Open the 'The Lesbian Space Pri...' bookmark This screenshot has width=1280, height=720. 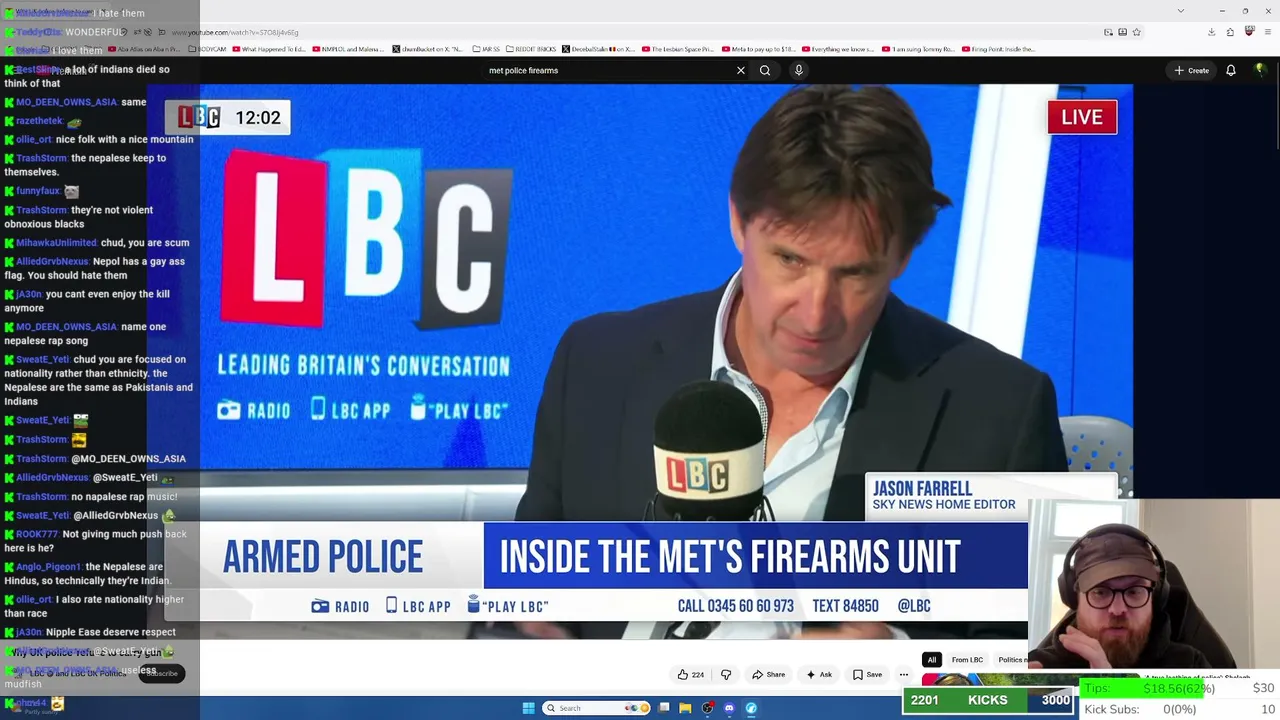678,49
